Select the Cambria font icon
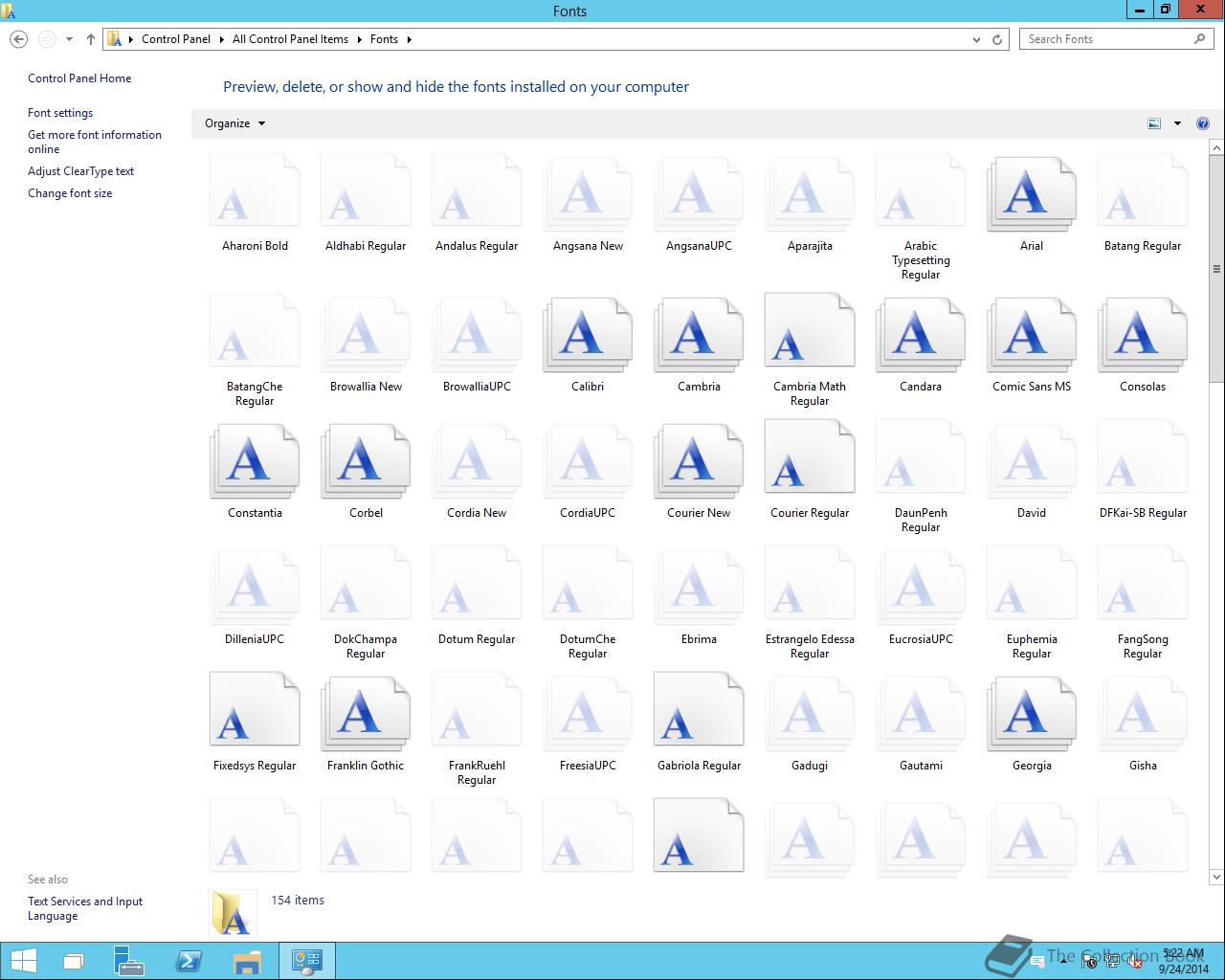Viewport: 1225px width, 980px height. [699, 336]
